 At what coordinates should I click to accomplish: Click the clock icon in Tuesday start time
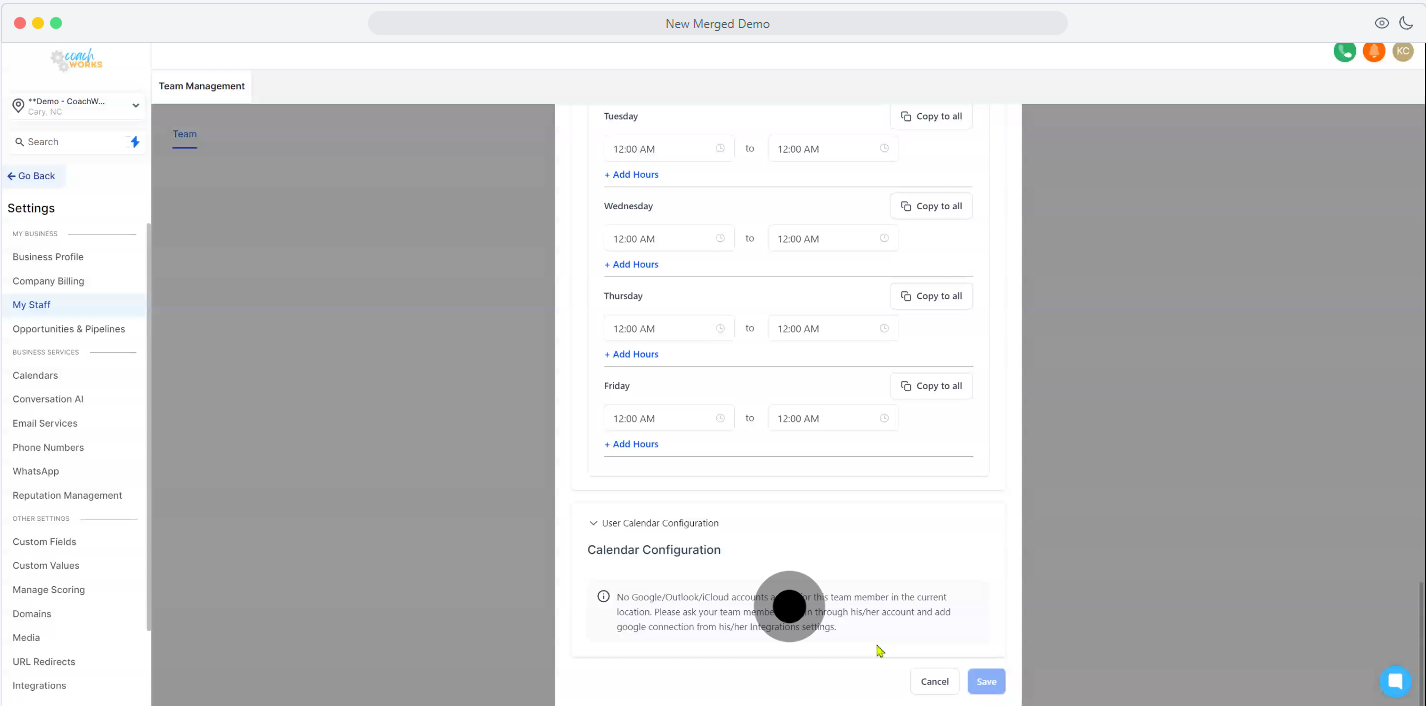720,149
